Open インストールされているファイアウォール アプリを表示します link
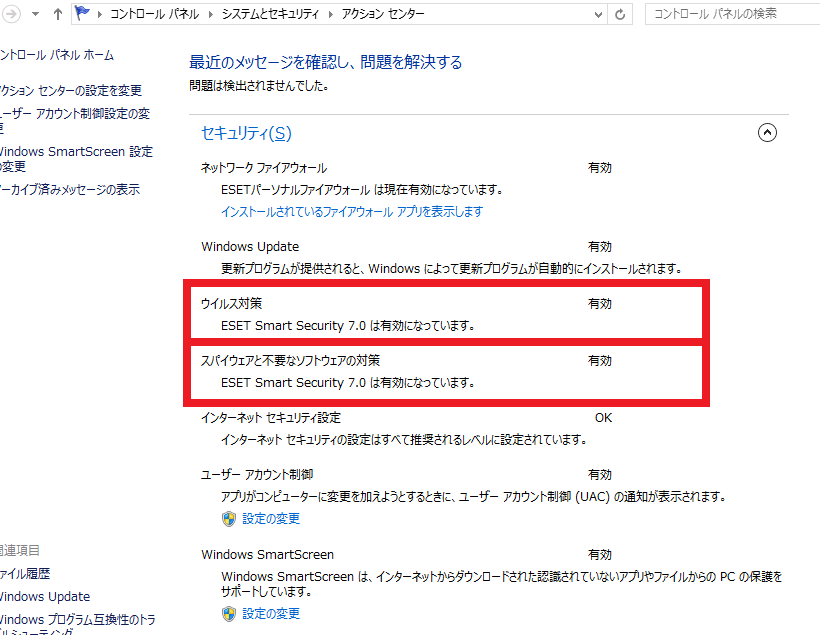Screen dimensions: 820x635 [x=351, y=211]
